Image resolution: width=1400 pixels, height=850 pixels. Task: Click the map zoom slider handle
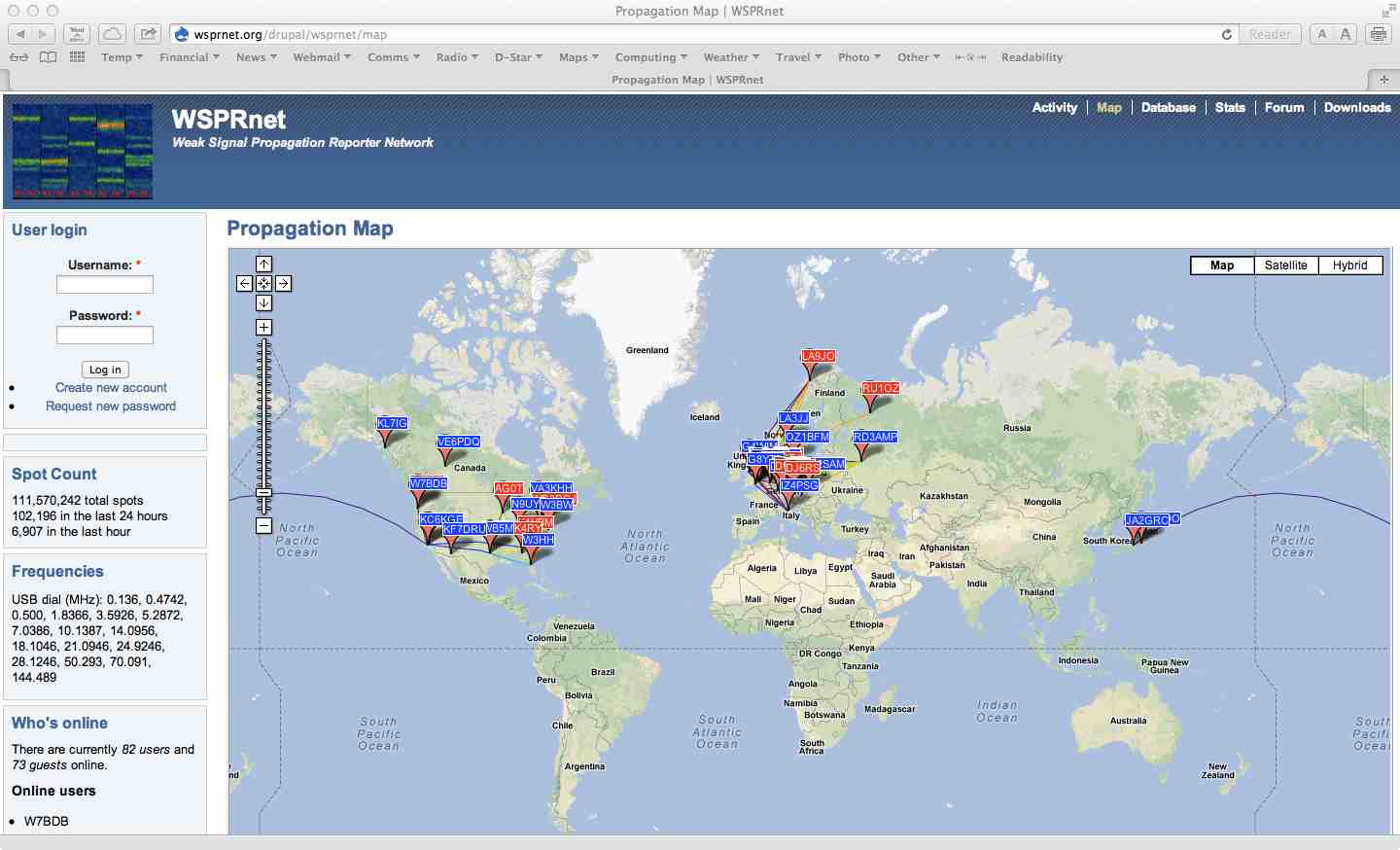tap(263, 493)
